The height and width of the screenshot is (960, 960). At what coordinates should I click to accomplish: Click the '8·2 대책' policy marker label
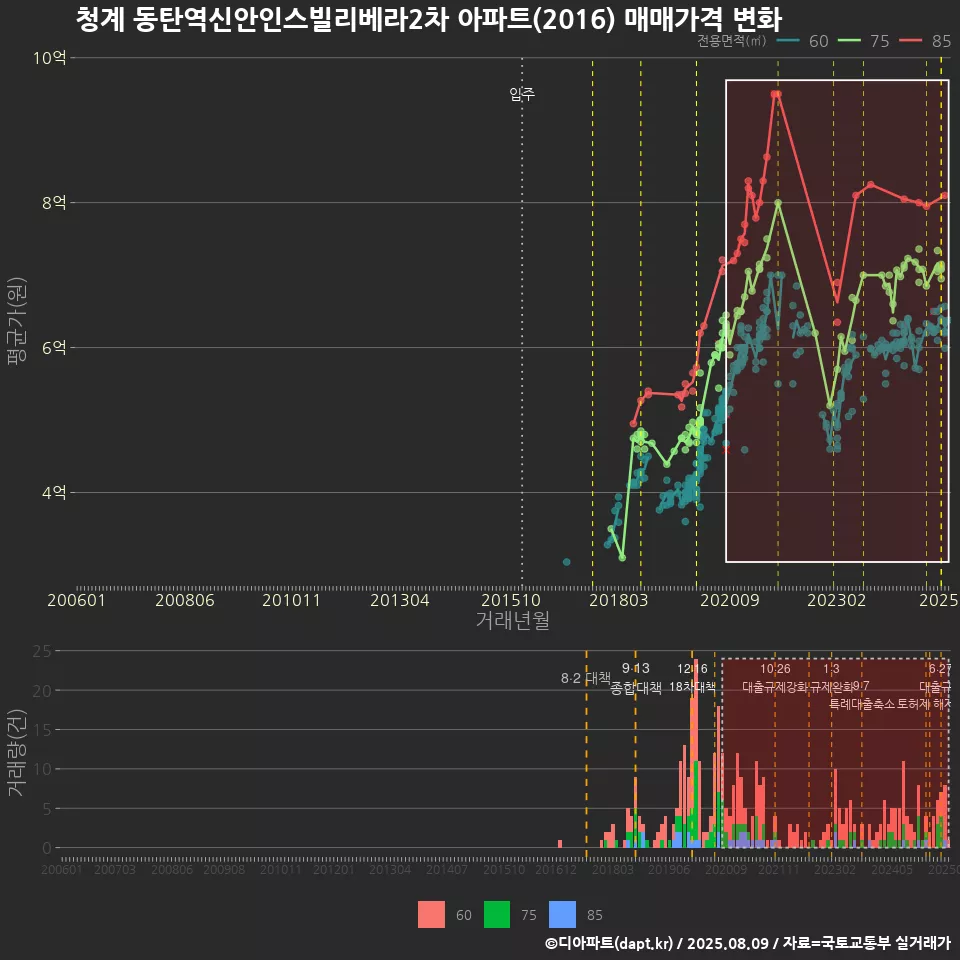pyautogui.click(x=586, y=678)
